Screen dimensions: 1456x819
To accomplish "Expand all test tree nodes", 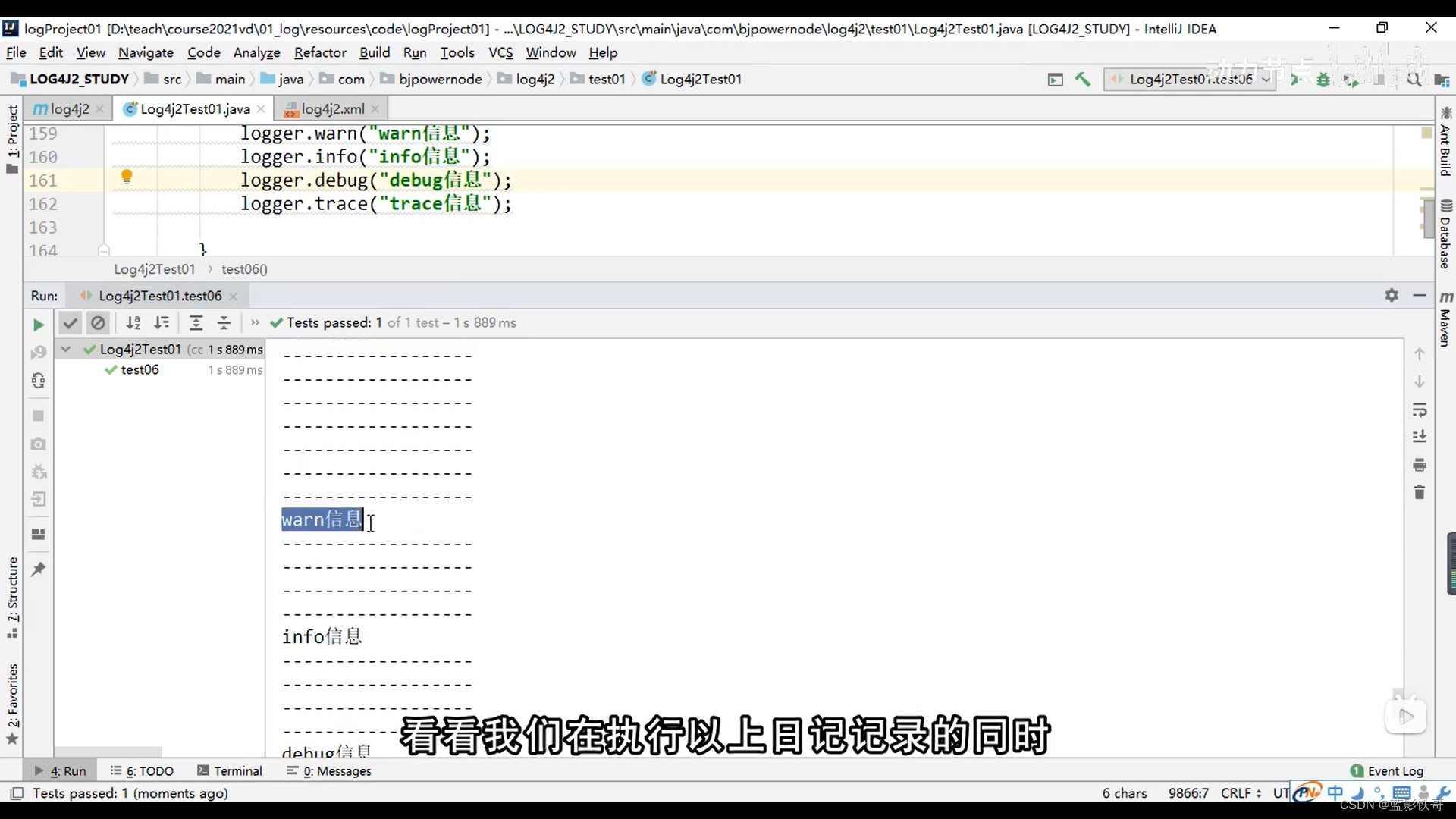I will tap(196, 323).
